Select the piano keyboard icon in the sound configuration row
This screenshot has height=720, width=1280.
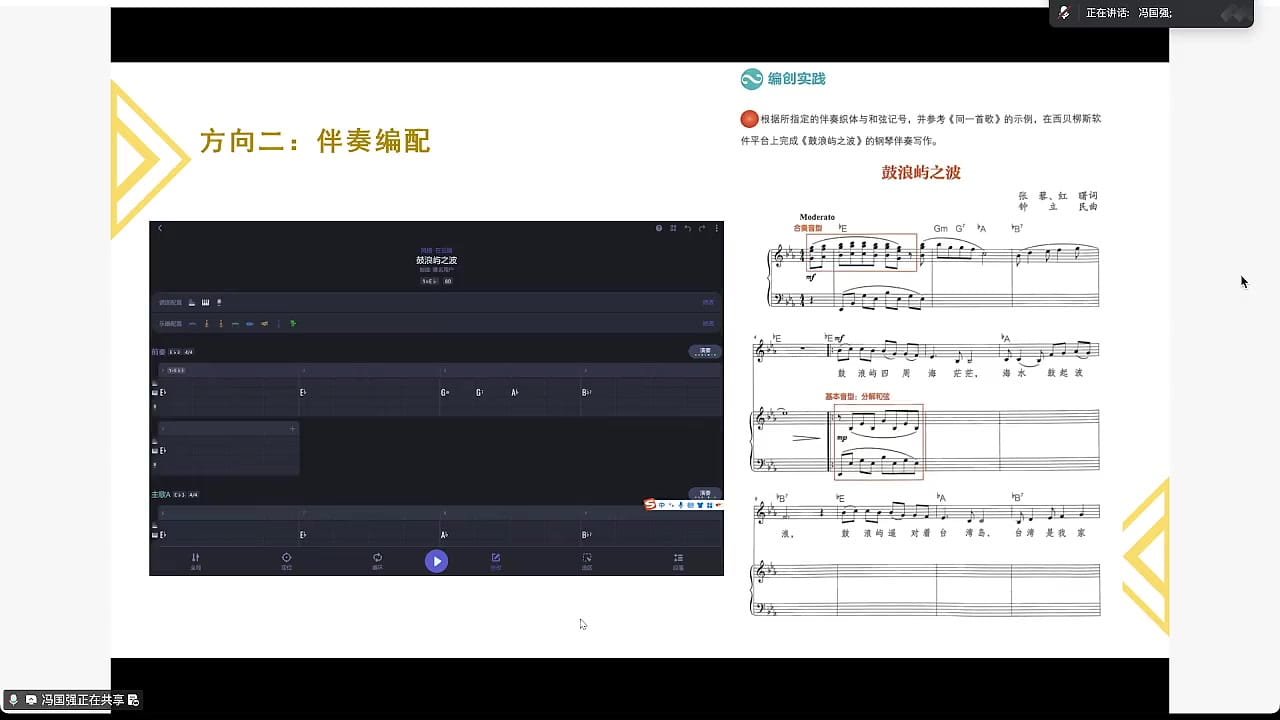pyautogui.click(x=205, y=302)
